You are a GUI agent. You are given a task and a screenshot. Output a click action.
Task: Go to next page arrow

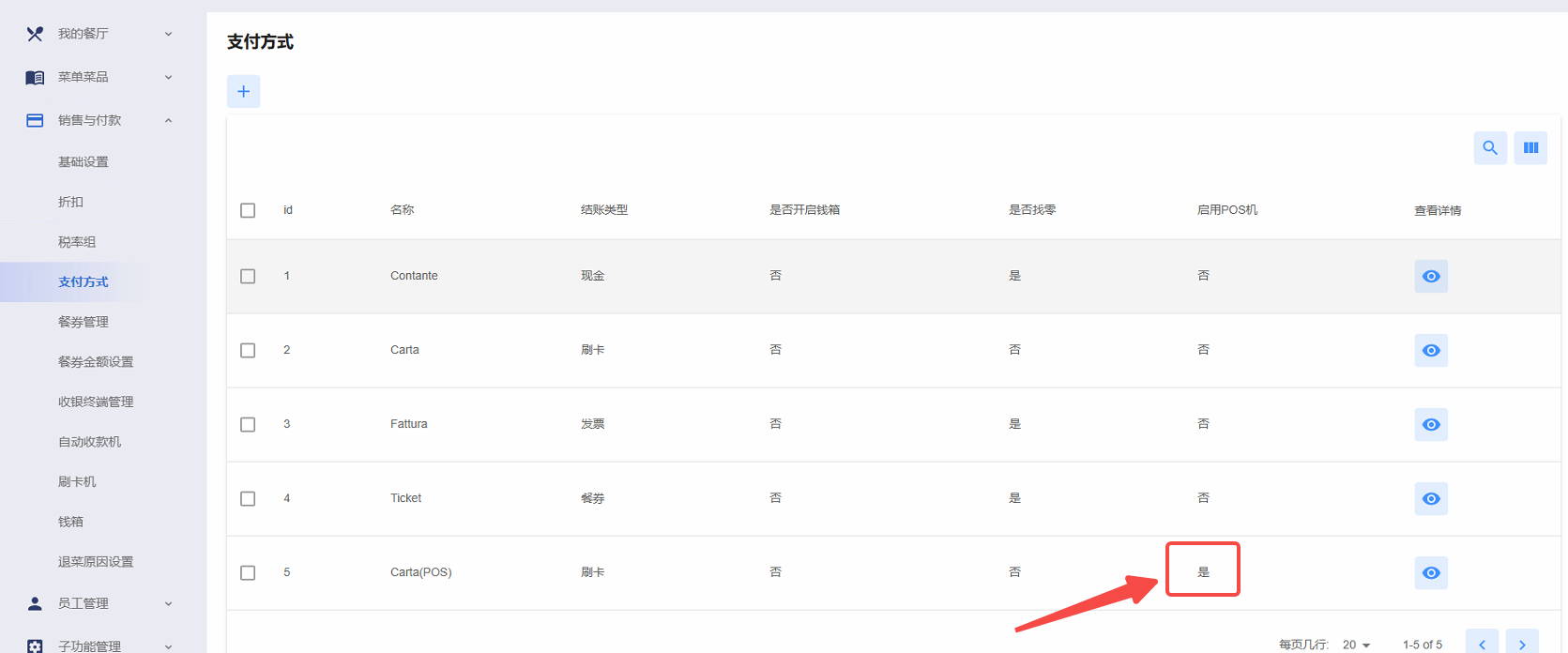[x=1522, y=644]
